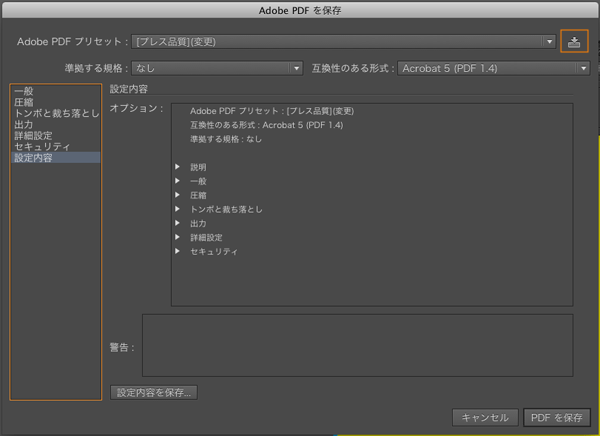The image size is (600, 436).
Task: Open the Adobe PDF プリセット dropdown
Action: point(343,42)
